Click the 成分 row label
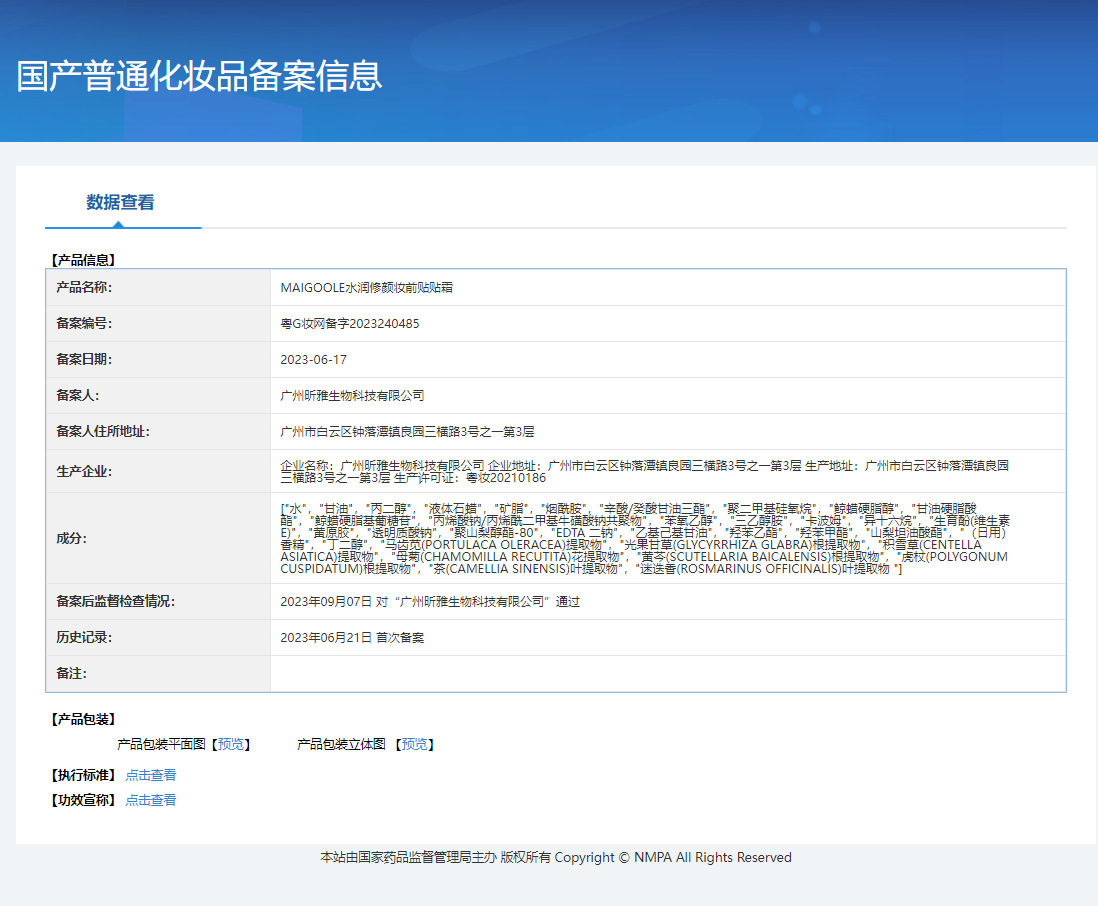Viewport: 1098px width, 906px height. 71,538
